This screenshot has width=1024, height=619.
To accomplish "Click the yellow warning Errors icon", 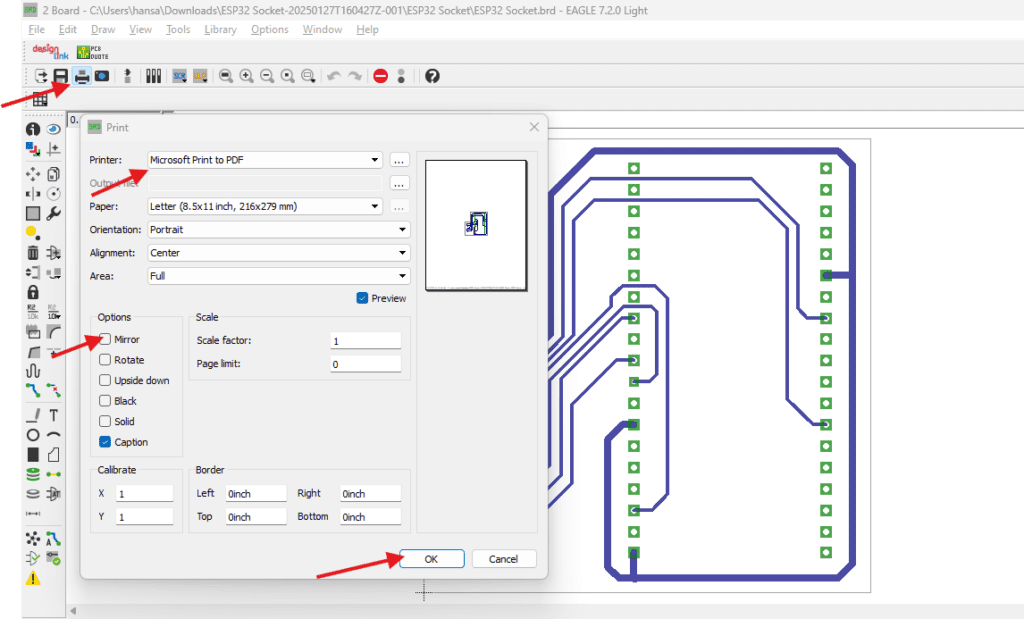I will coord(33,578).
